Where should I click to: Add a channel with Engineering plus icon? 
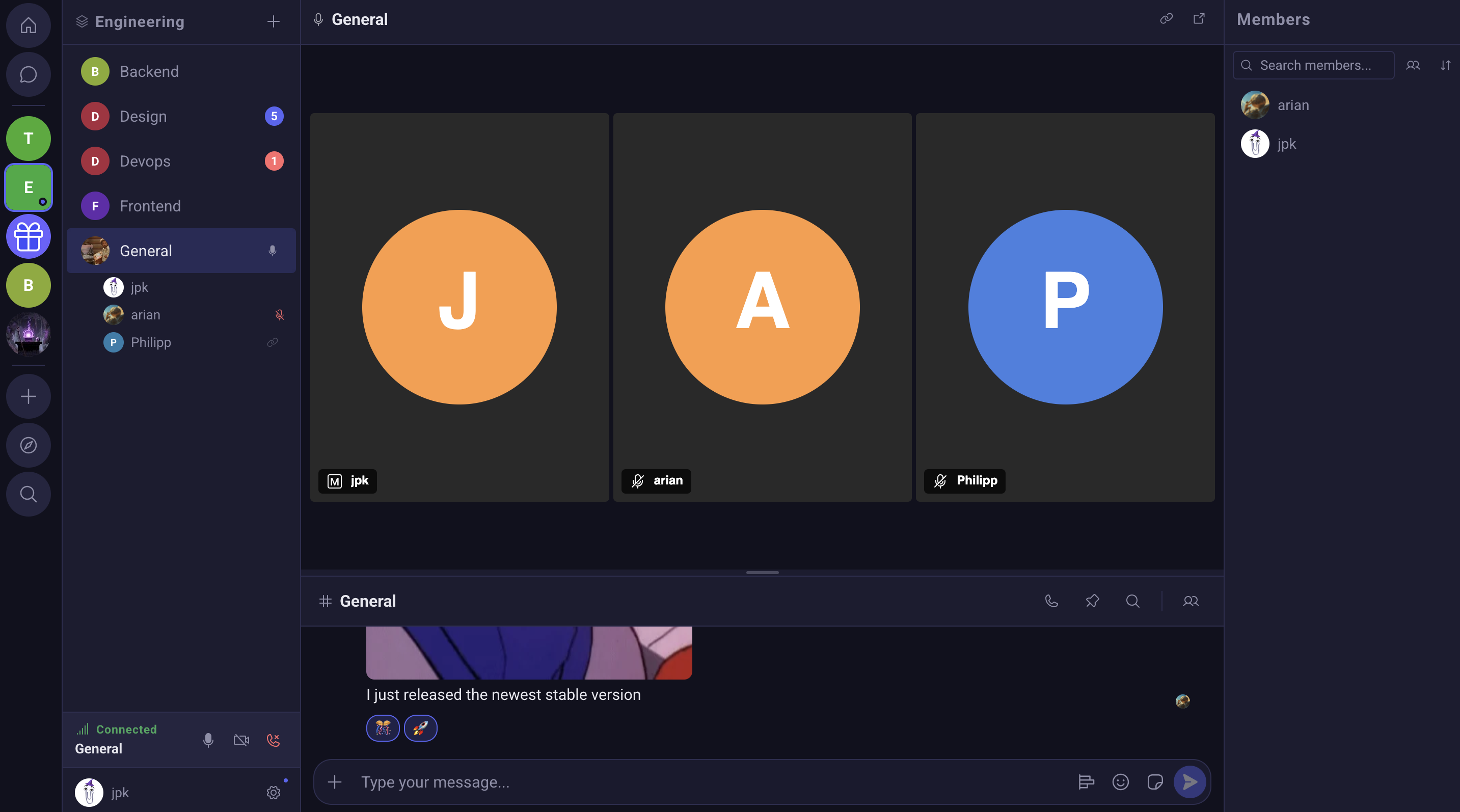point(273,21)
